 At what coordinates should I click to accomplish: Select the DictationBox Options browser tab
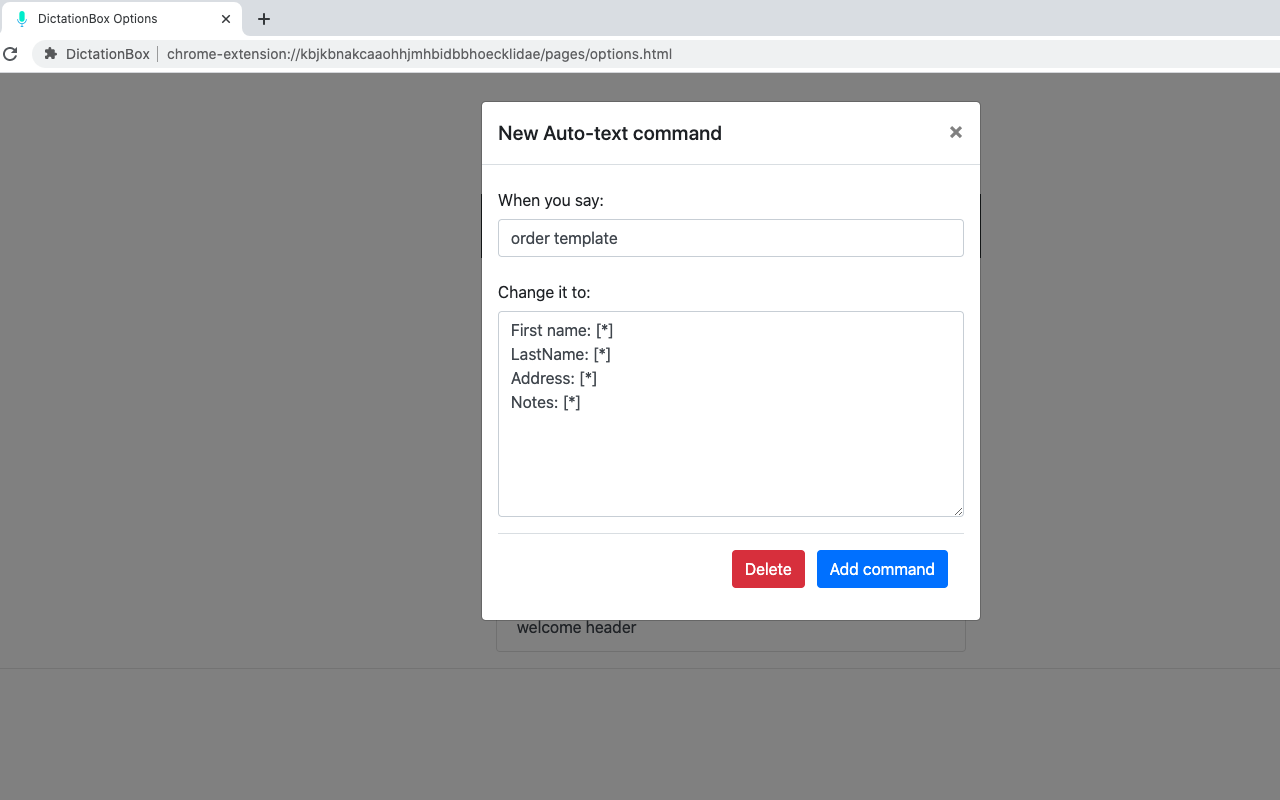121,19
